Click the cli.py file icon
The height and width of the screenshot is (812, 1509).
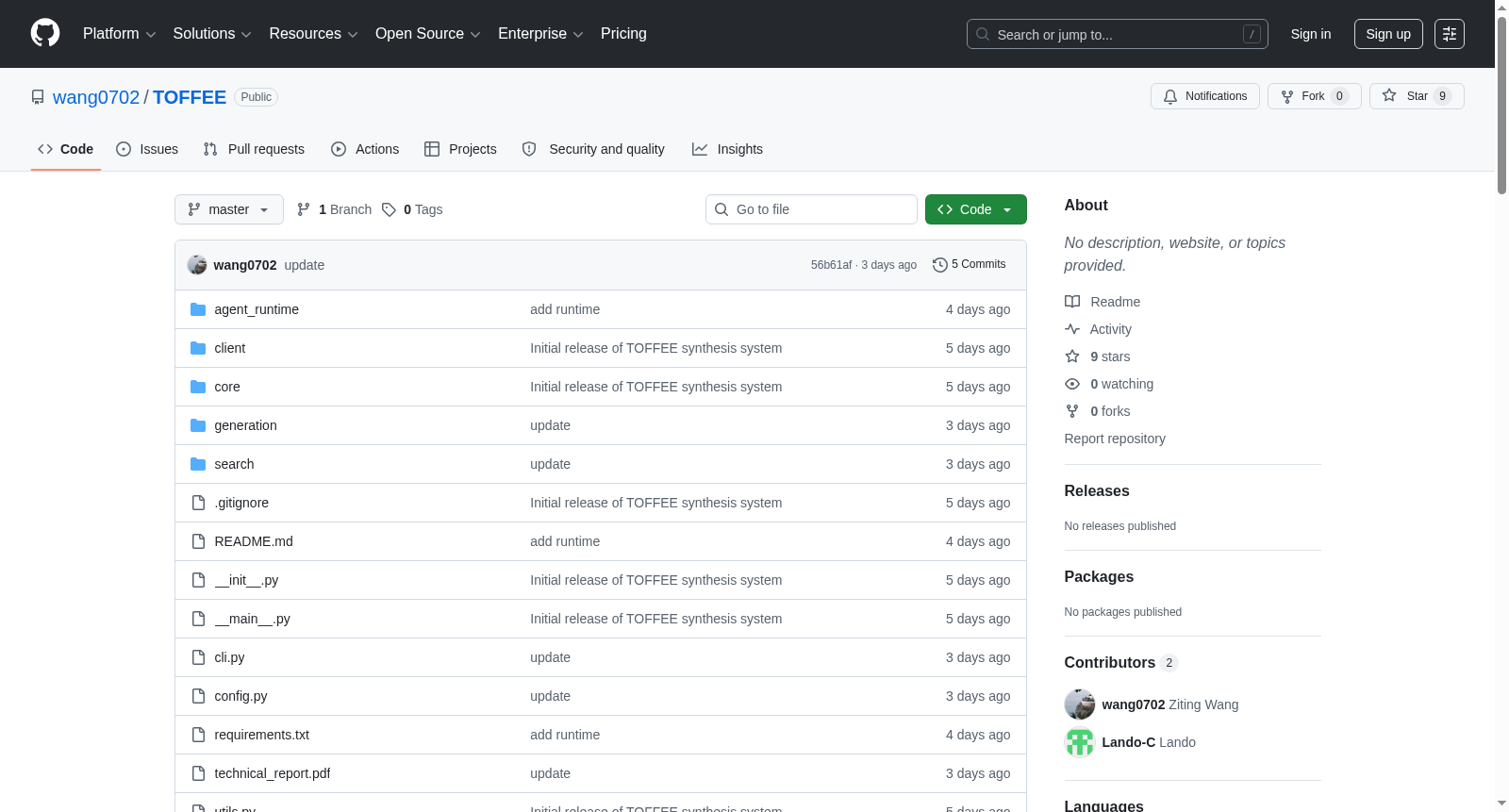198,657
